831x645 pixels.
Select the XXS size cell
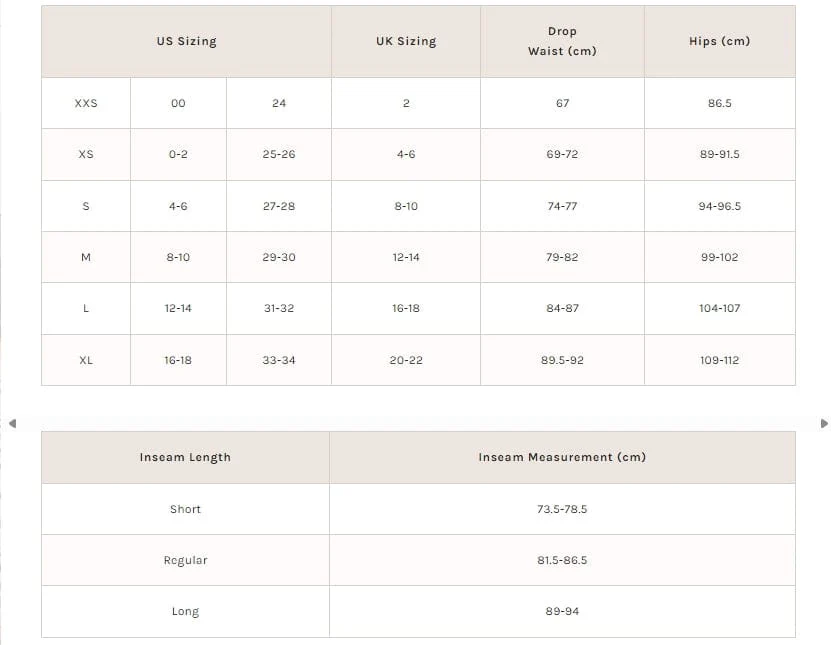coord(86,103)
